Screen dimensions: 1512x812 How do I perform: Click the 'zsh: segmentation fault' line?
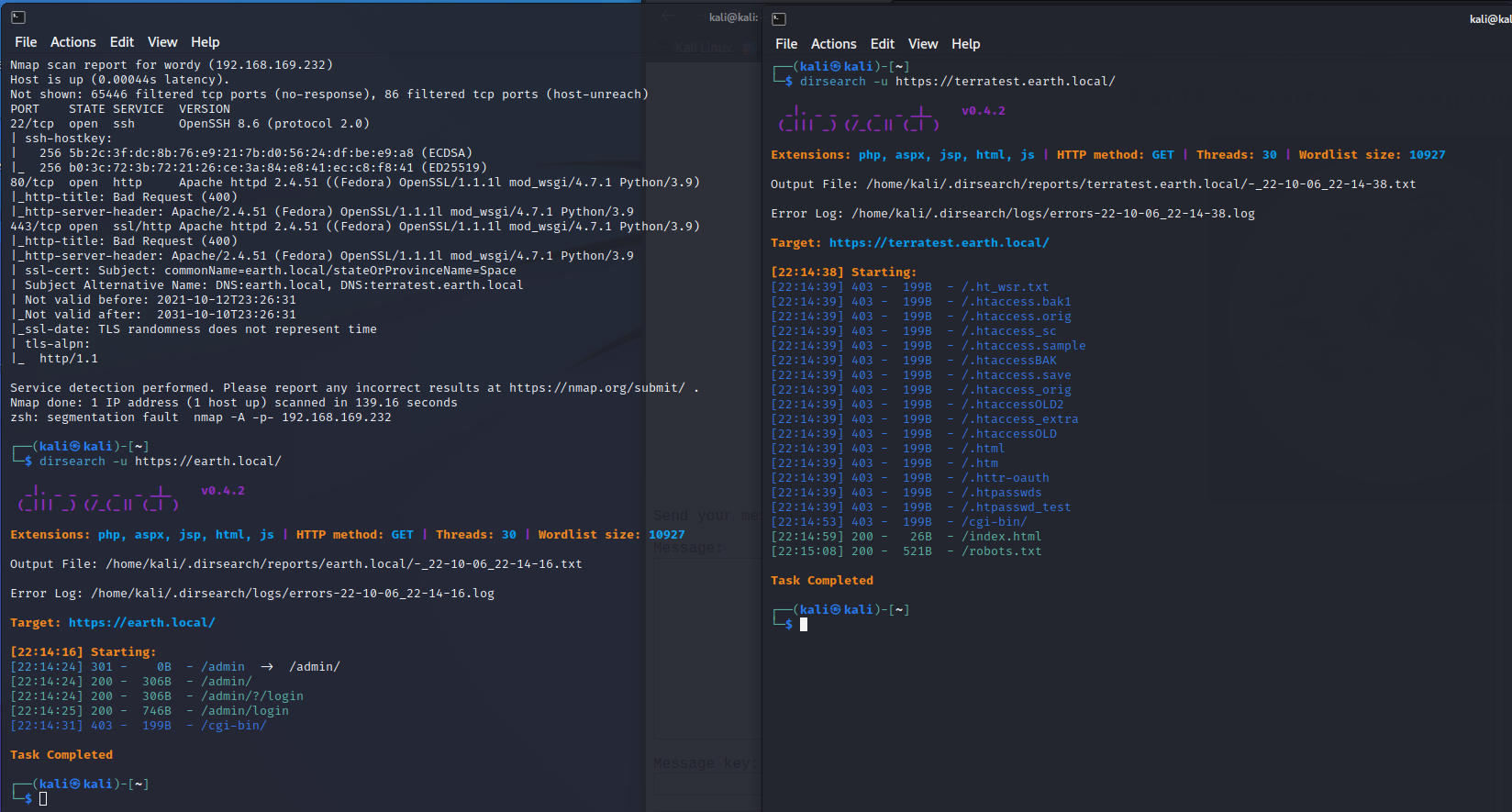pyautogui.click(x=201, y=417)
